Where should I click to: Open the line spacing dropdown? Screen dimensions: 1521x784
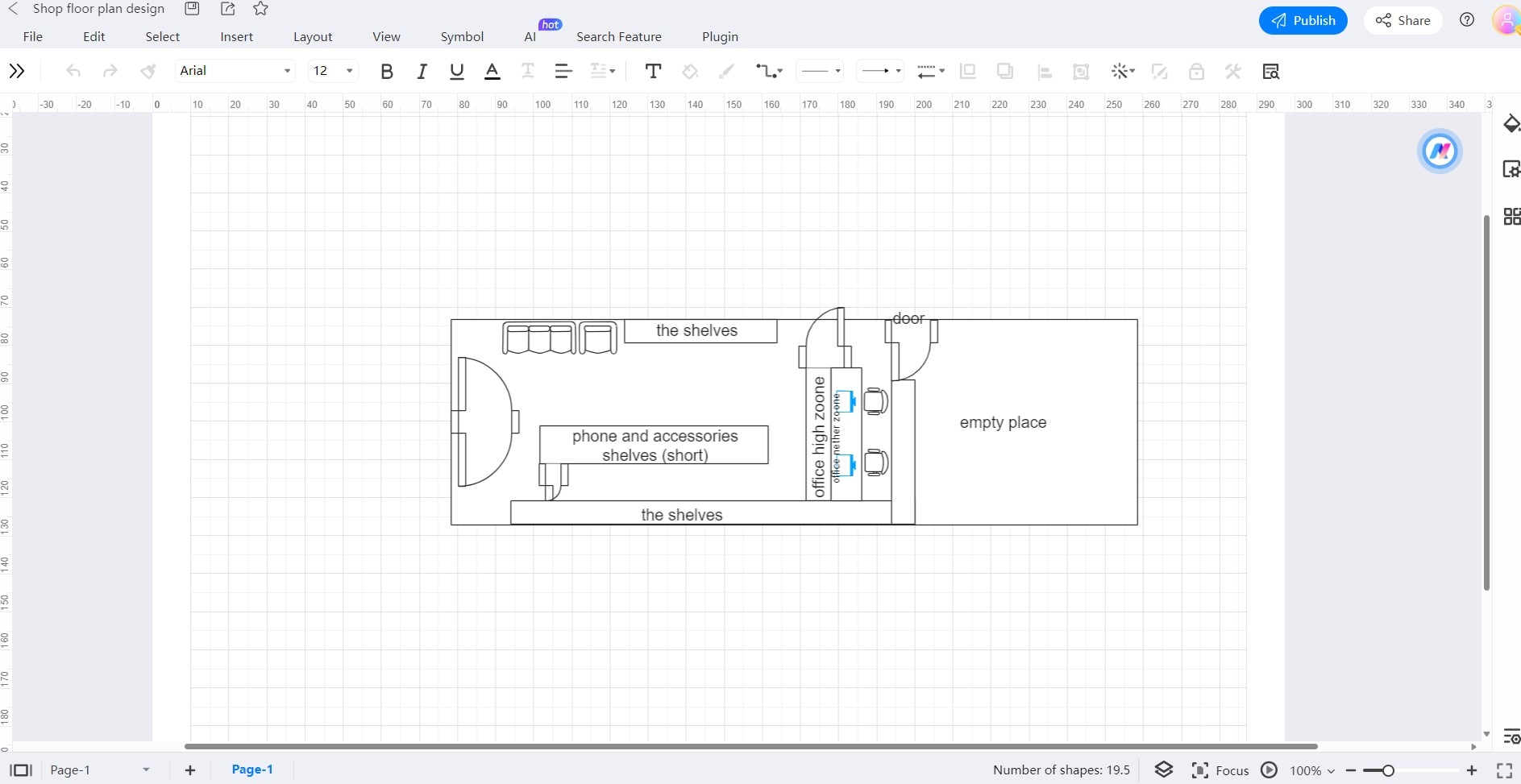pyautogui.click(x=603, y=71)
